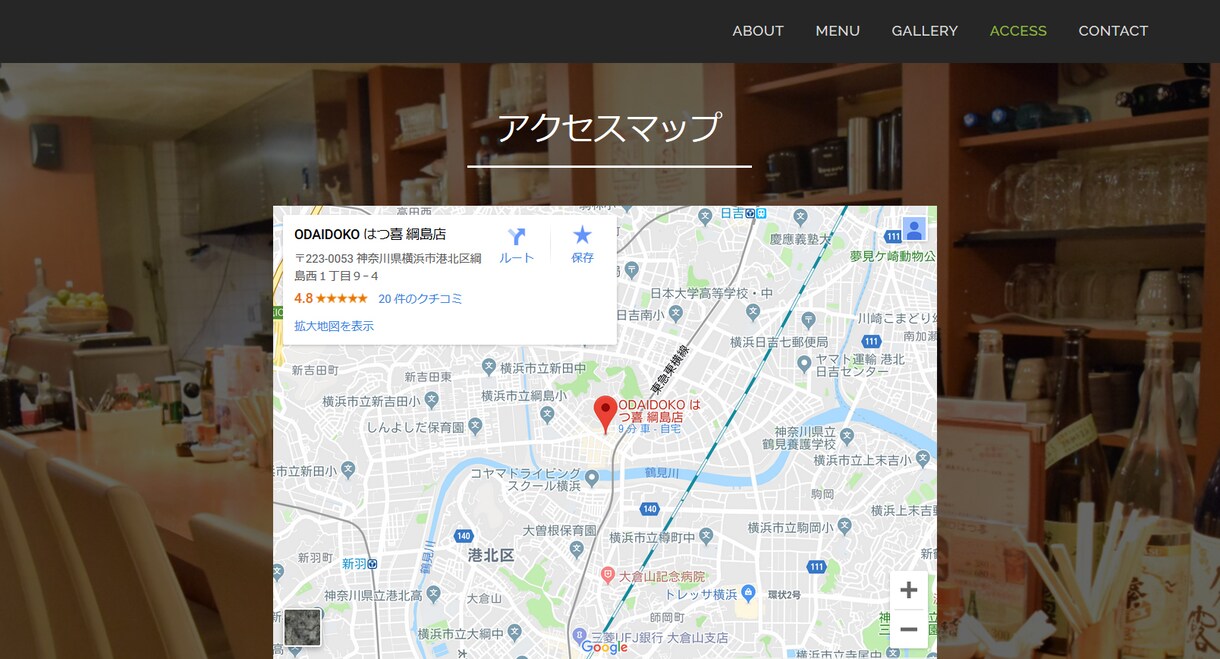Click the 川崎こまどり幼 label
The image size is (1220, 659).
tap(897, 318)
